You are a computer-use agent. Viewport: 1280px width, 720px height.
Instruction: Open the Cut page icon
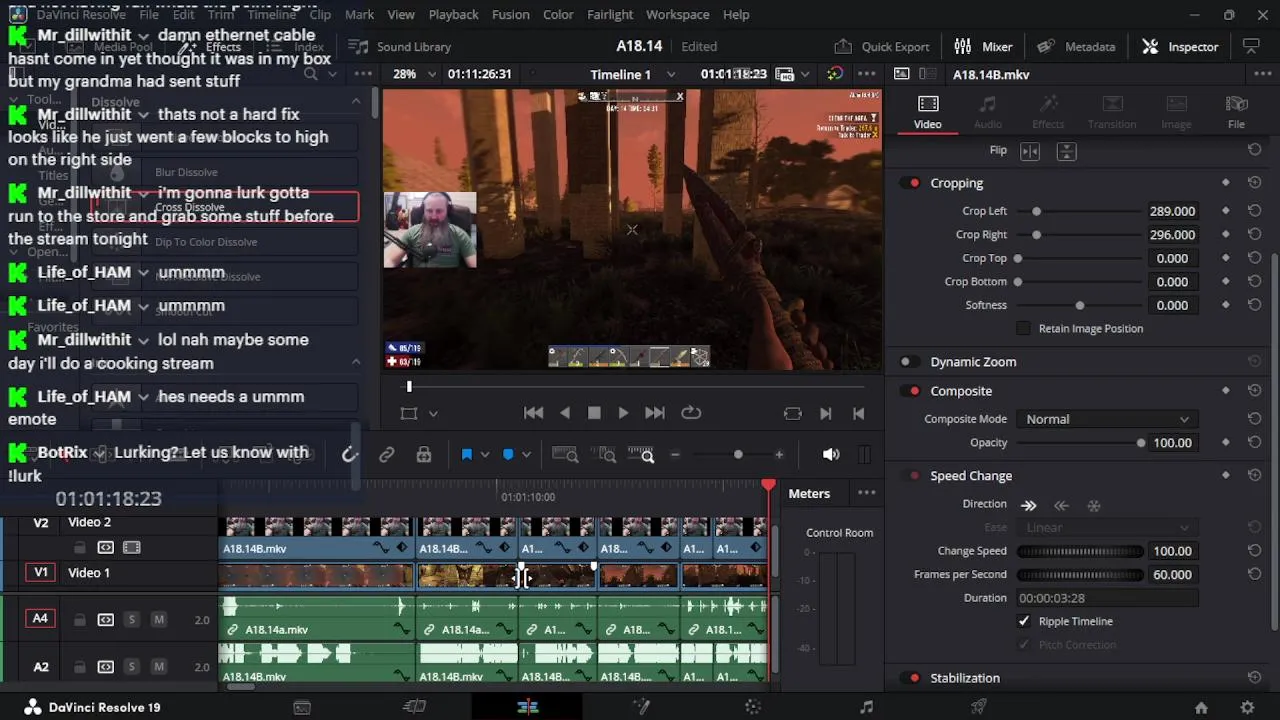coord(414,707)
